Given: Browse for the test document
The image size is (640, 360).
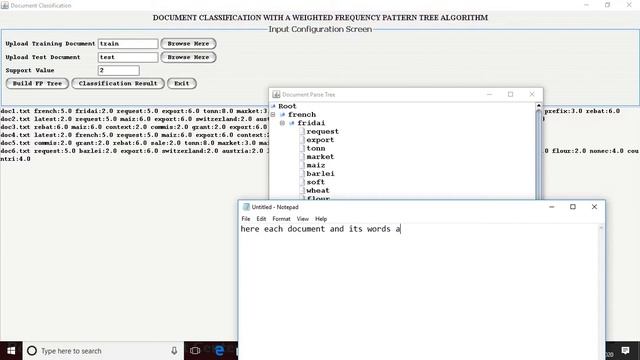Looking at the screenshot, I should [x=188, y=57].
